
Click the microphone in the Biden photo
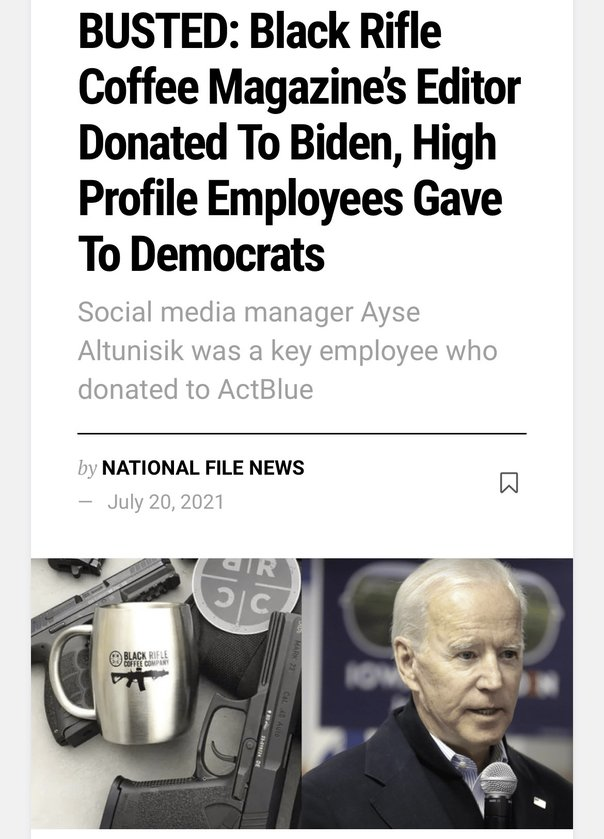pos(497,786)
